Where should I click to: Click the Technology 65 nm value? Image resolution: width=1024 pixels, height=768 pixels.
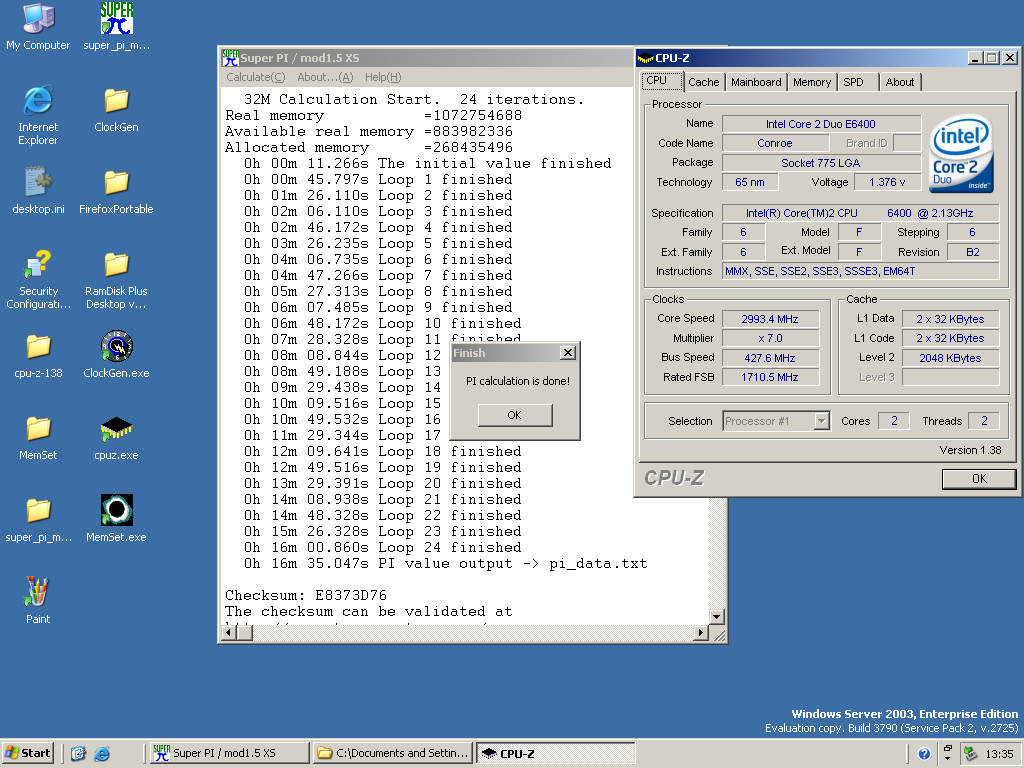pyautogui.click(x=750, y=182)
